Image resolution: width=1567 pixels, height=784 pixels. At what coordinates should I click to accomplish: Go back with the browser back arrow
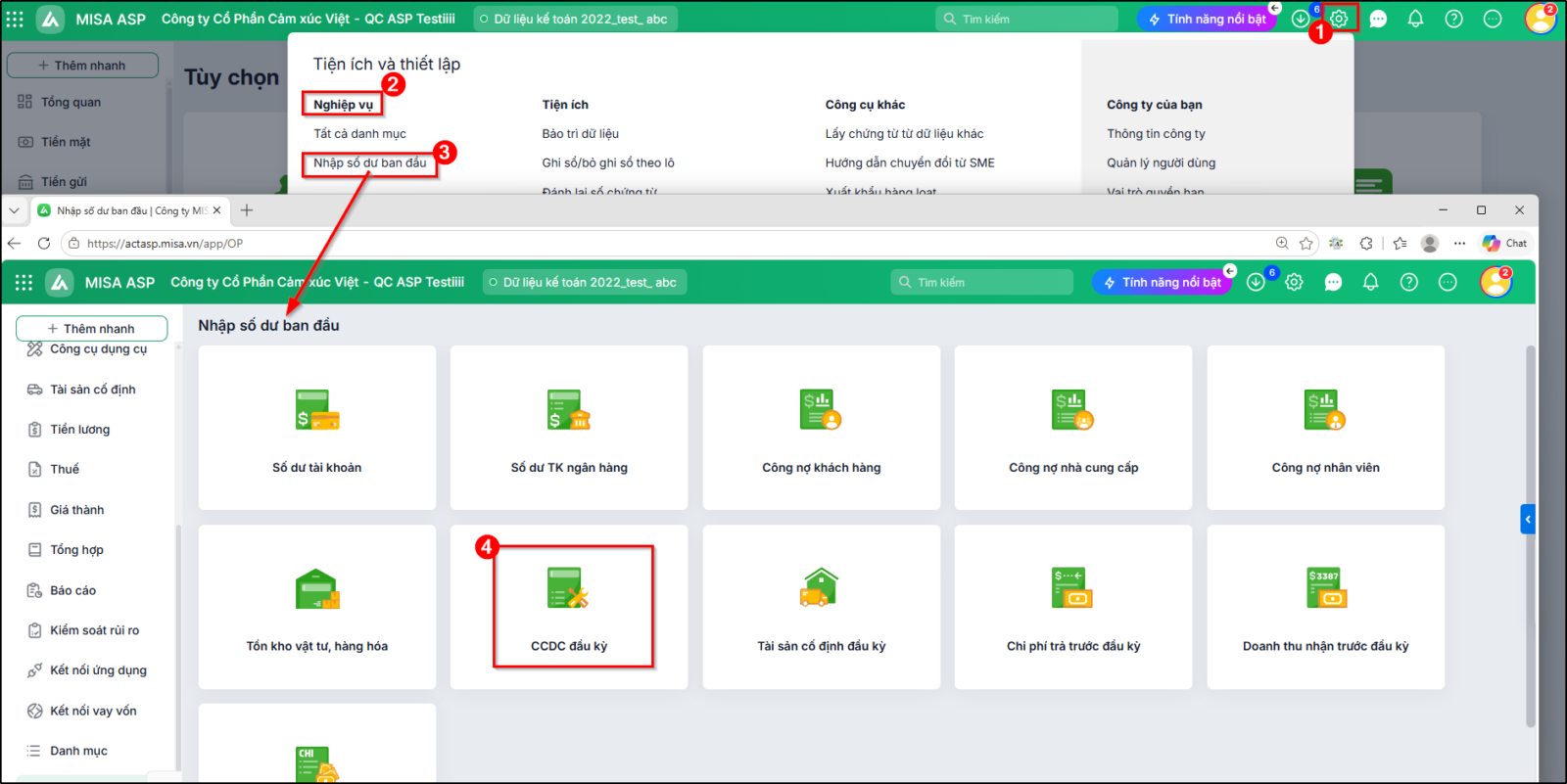[14, 243]
